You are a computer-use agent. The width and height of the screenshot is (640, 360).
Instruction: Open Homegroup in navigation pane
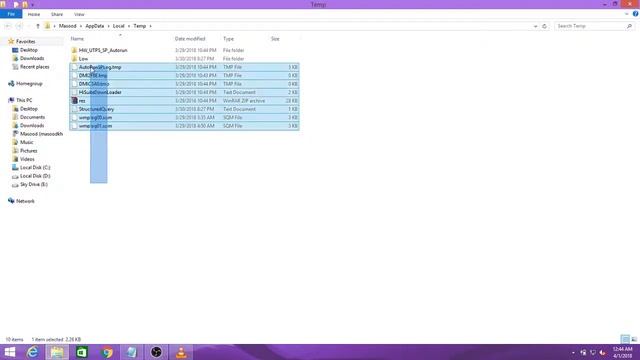29,84
